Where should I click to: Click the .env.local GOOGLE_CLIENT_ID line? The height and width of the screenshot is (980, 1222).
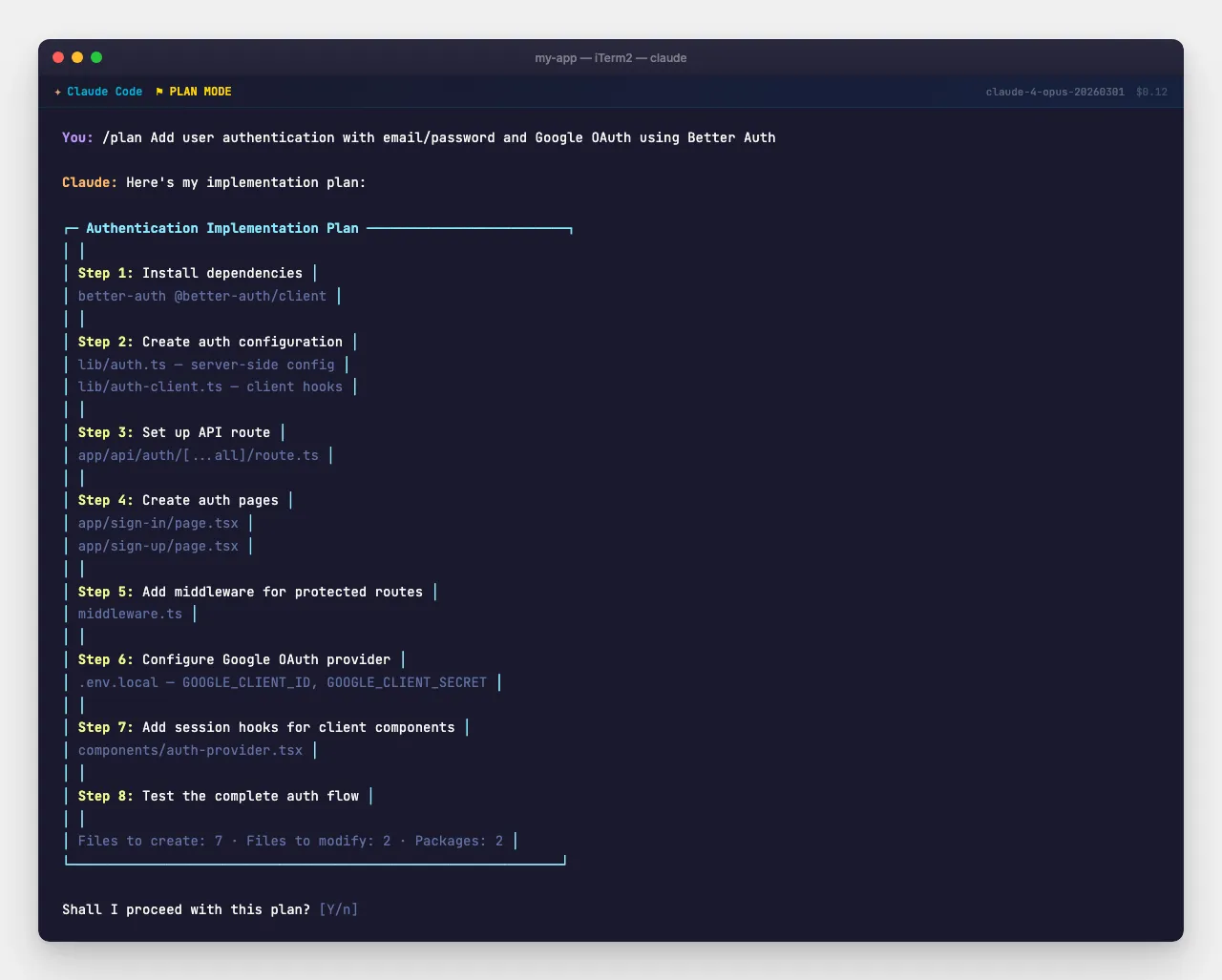[x=283, y=682]
